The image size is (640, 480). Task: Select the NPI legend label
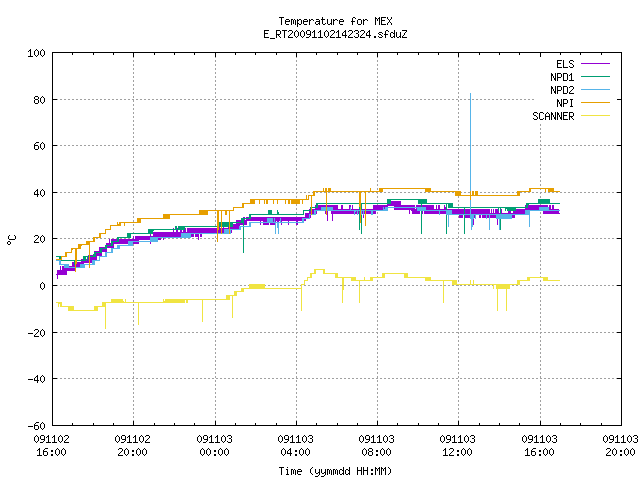(x=565, y=103)
